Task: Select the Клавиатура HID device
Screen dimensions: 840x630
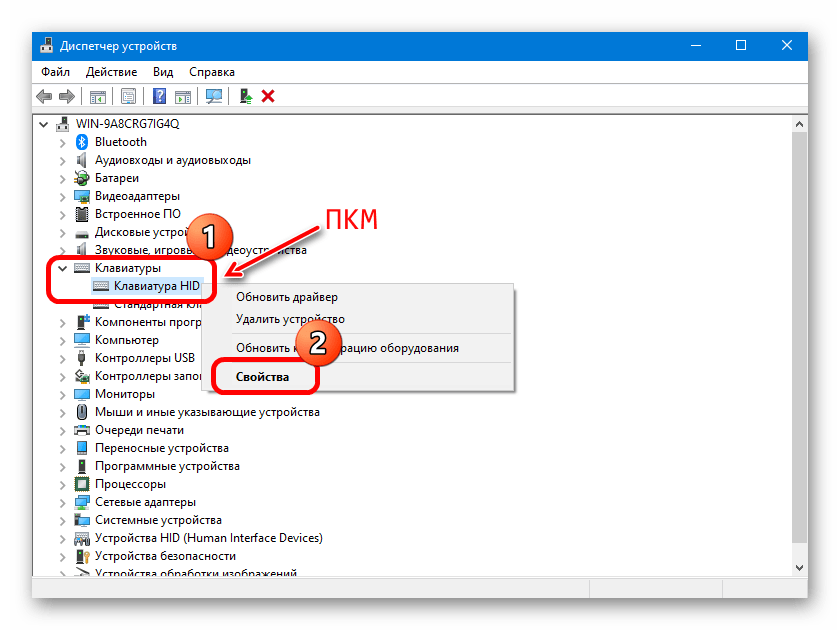Action: tap(156, 286)
